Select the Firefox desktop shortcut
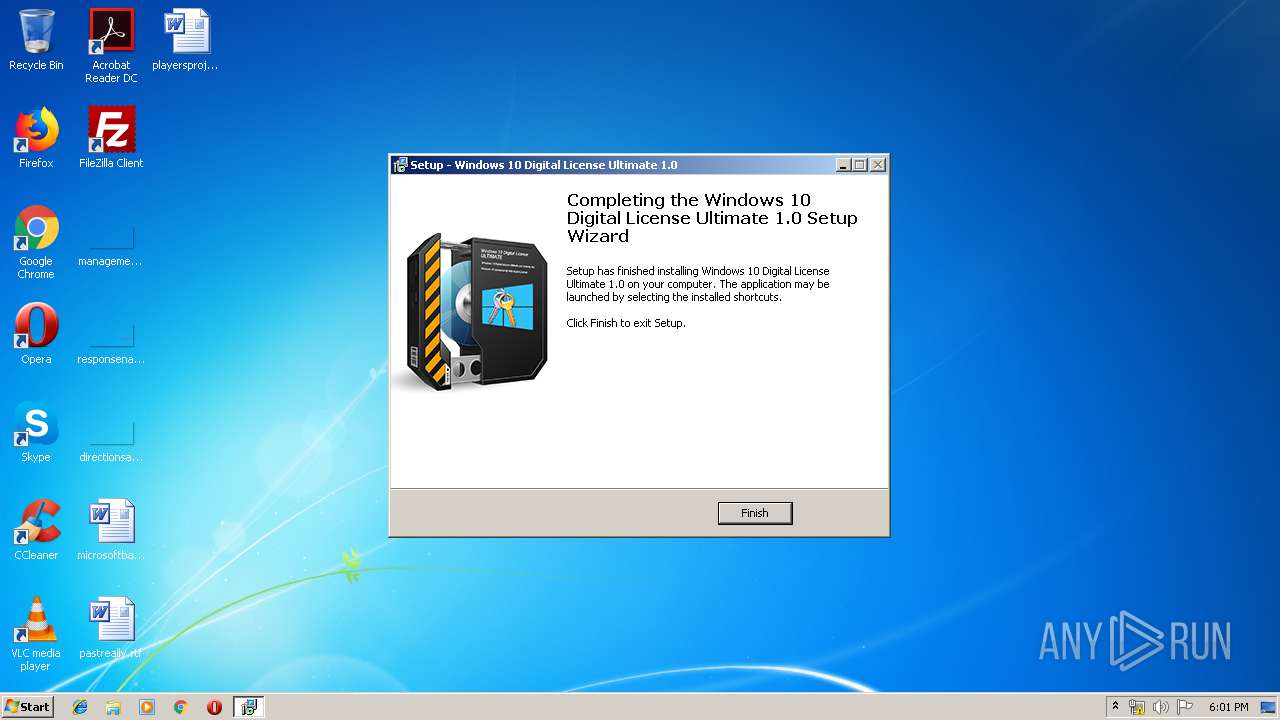Image resolution: width=1280 pixels, height=720 pixels. (x=36, y=138)
